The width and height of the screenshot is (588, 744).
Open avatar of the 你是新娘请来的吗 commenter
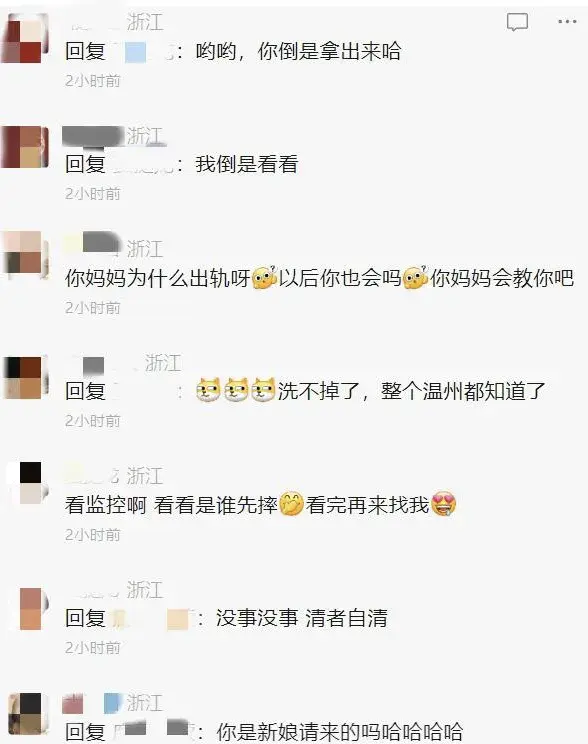[28, 716]
